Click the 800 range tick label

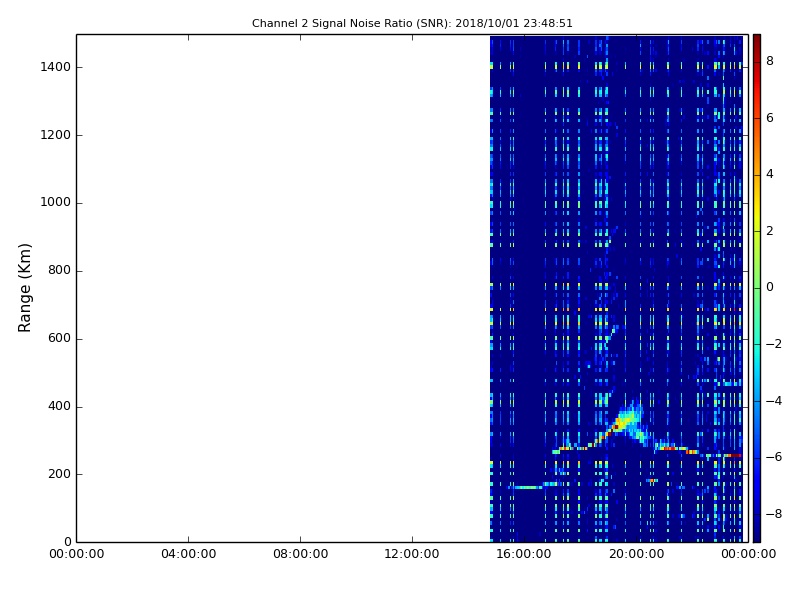click(x=59, y=270)
